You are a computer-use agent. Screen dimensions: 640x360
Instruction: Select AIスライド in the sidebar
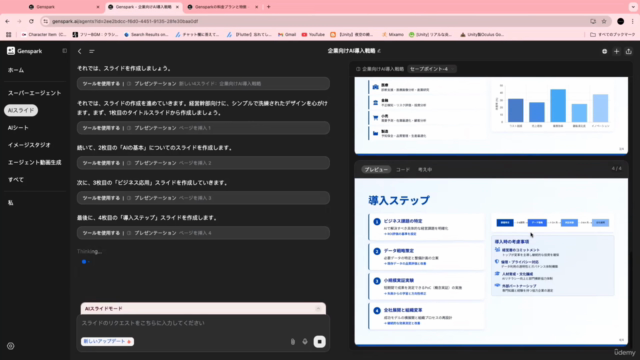tap(21, 111)
